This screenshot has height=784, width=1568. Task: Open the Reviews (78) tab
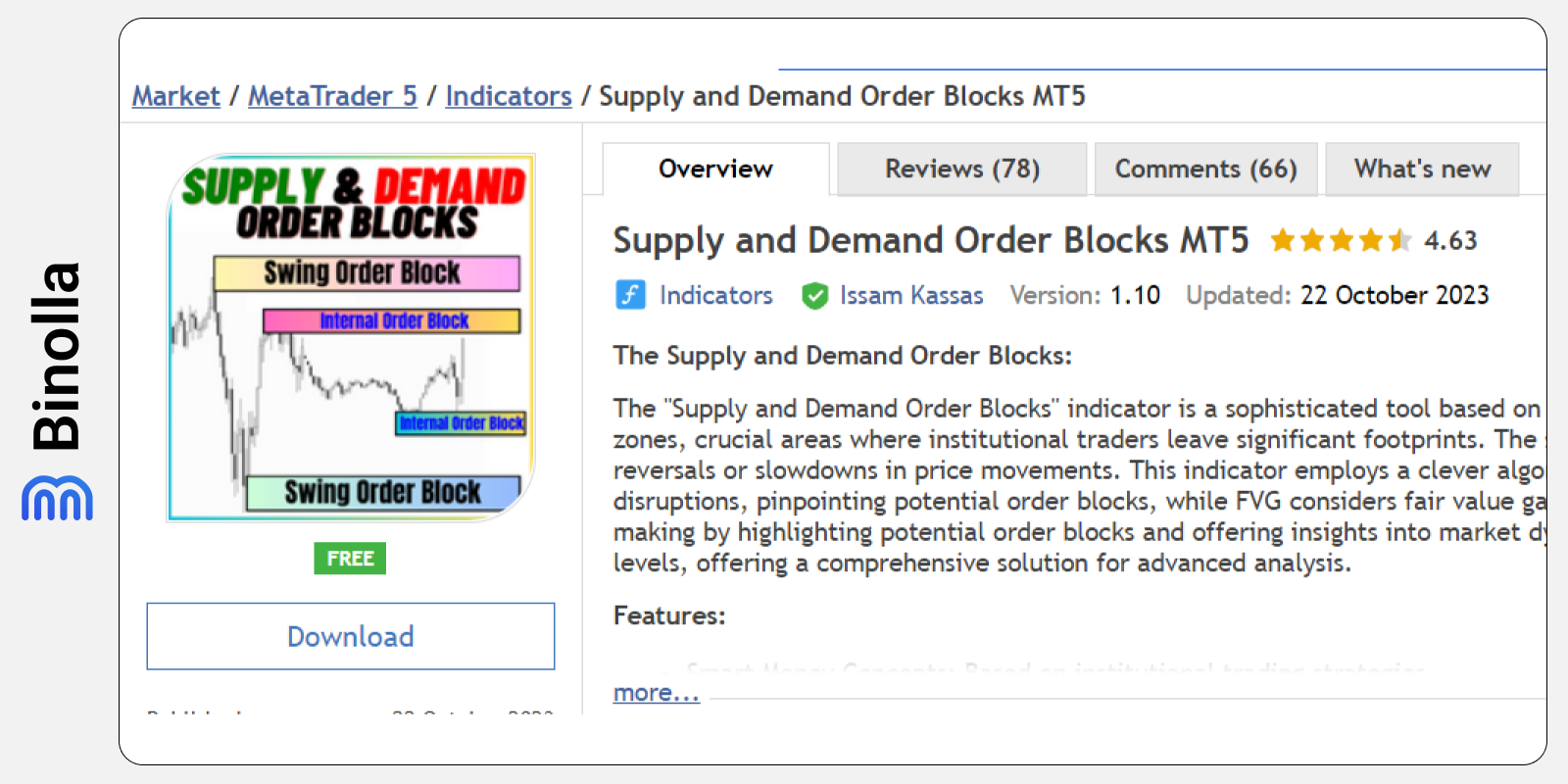(x=961, y=170)
